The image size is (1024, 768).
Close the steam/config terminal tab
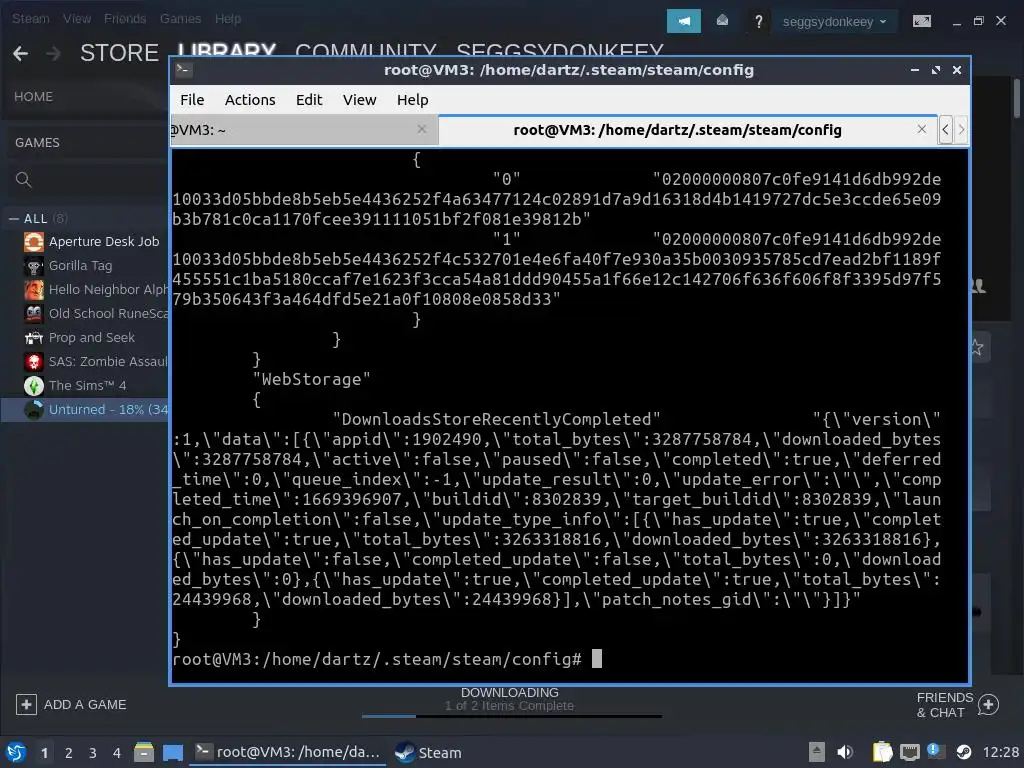click(x=921, y=129)
